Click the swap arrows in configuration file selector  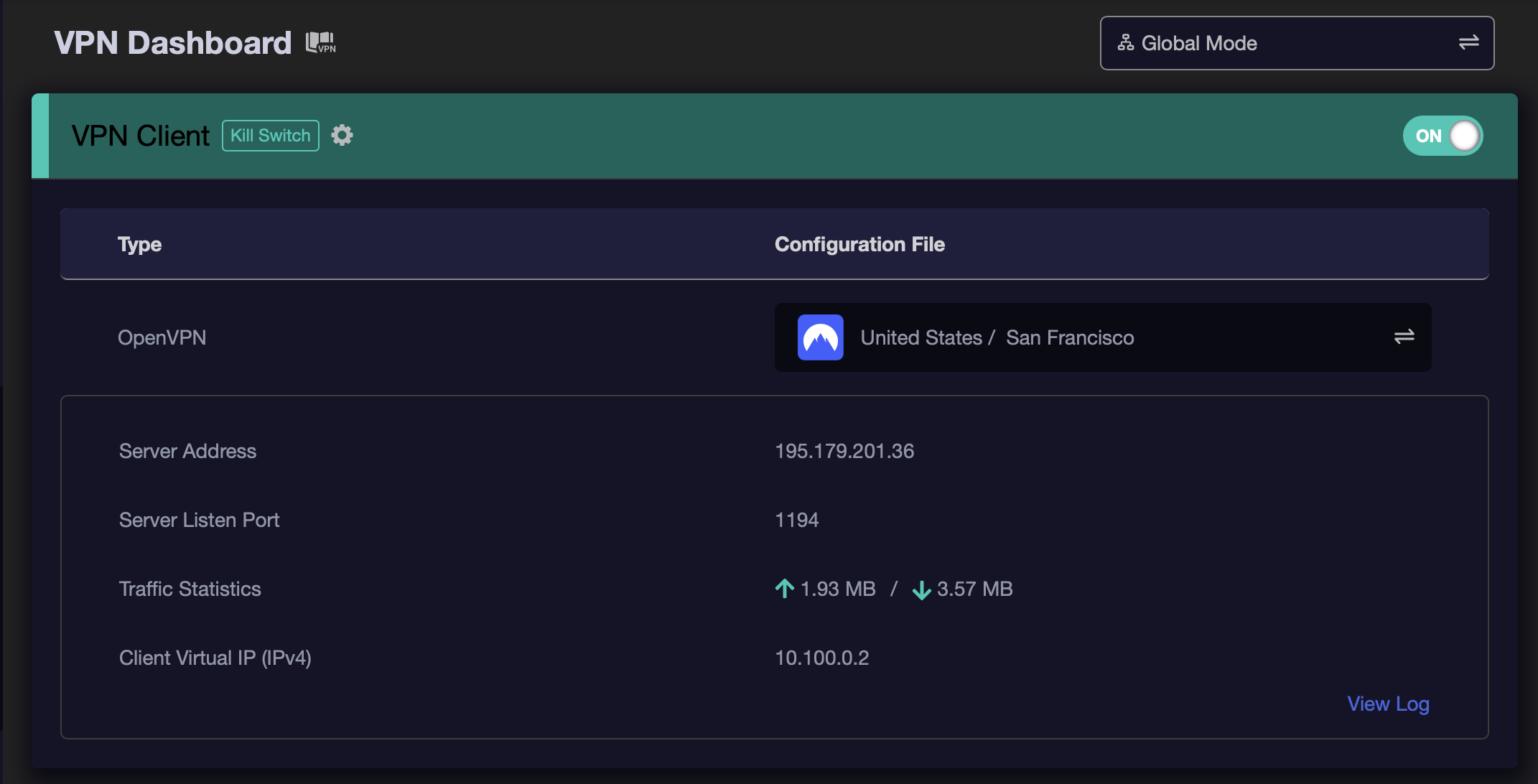(x=1404, y=337)
